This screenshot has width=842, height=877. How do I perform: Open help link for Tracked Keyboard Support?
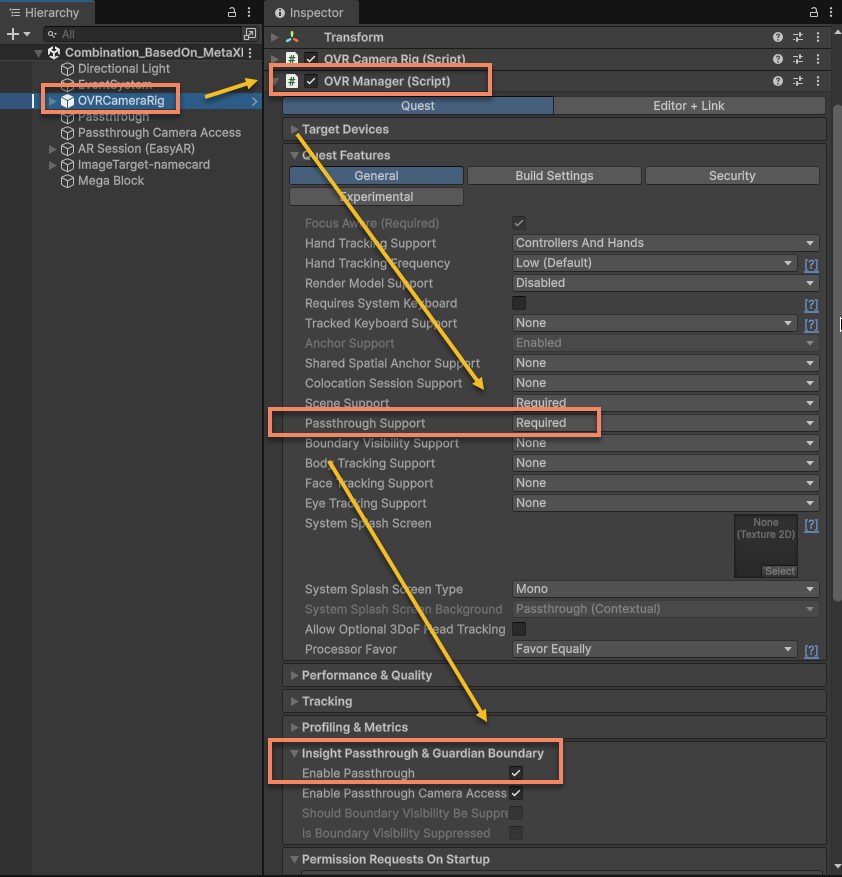point(811,324)
